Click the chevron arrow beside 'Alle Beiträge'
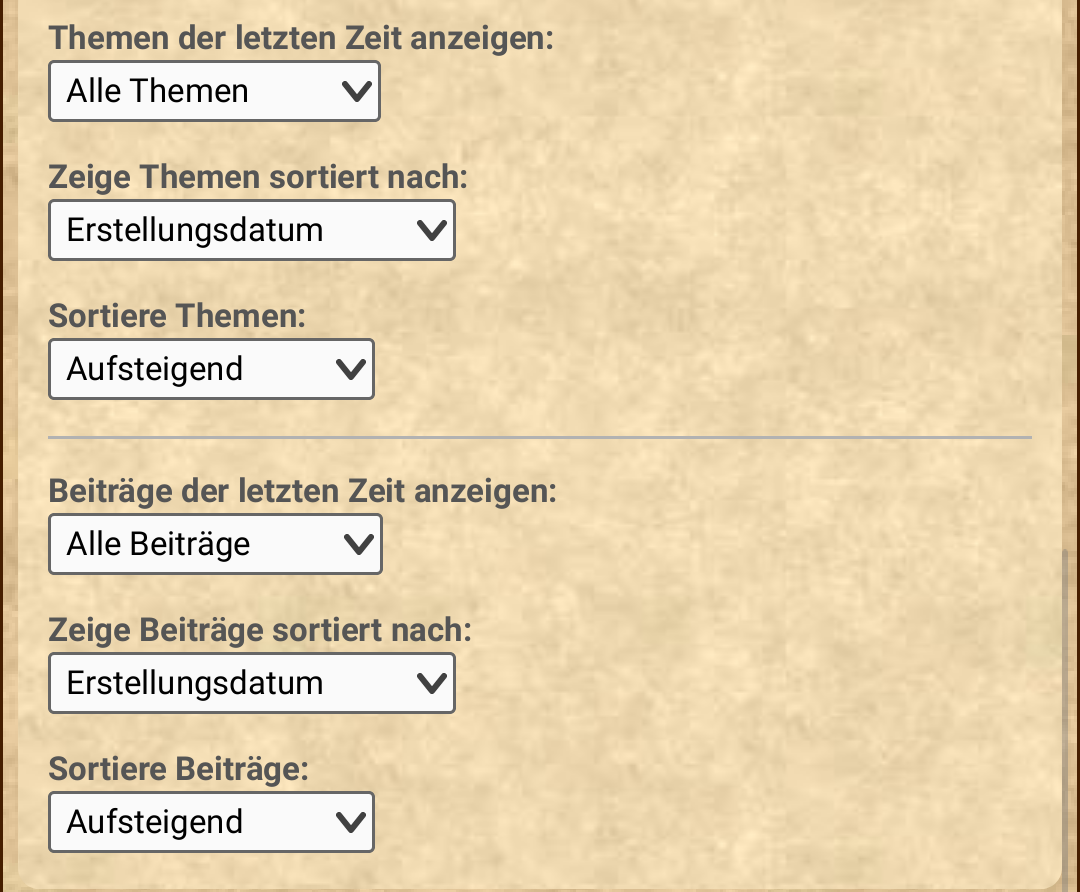Image resolution: width=1080 pixels, height=892 pixels. click(x=357, y=545)
